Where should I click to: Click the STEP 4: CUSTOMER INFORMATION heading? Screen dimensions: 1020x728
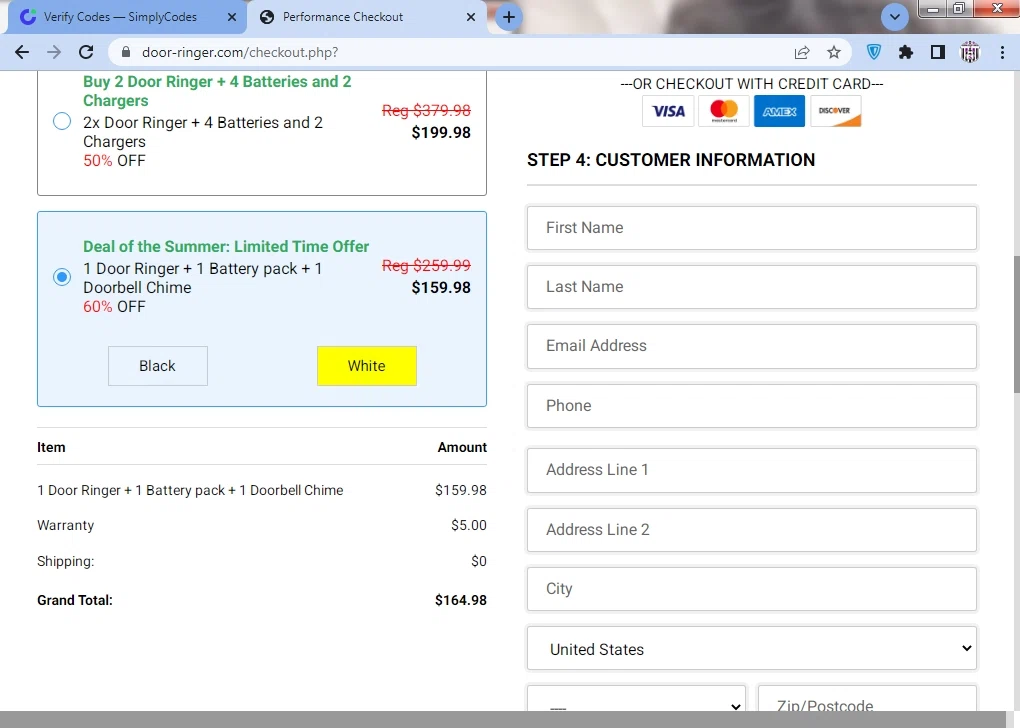tap(671, 160)
